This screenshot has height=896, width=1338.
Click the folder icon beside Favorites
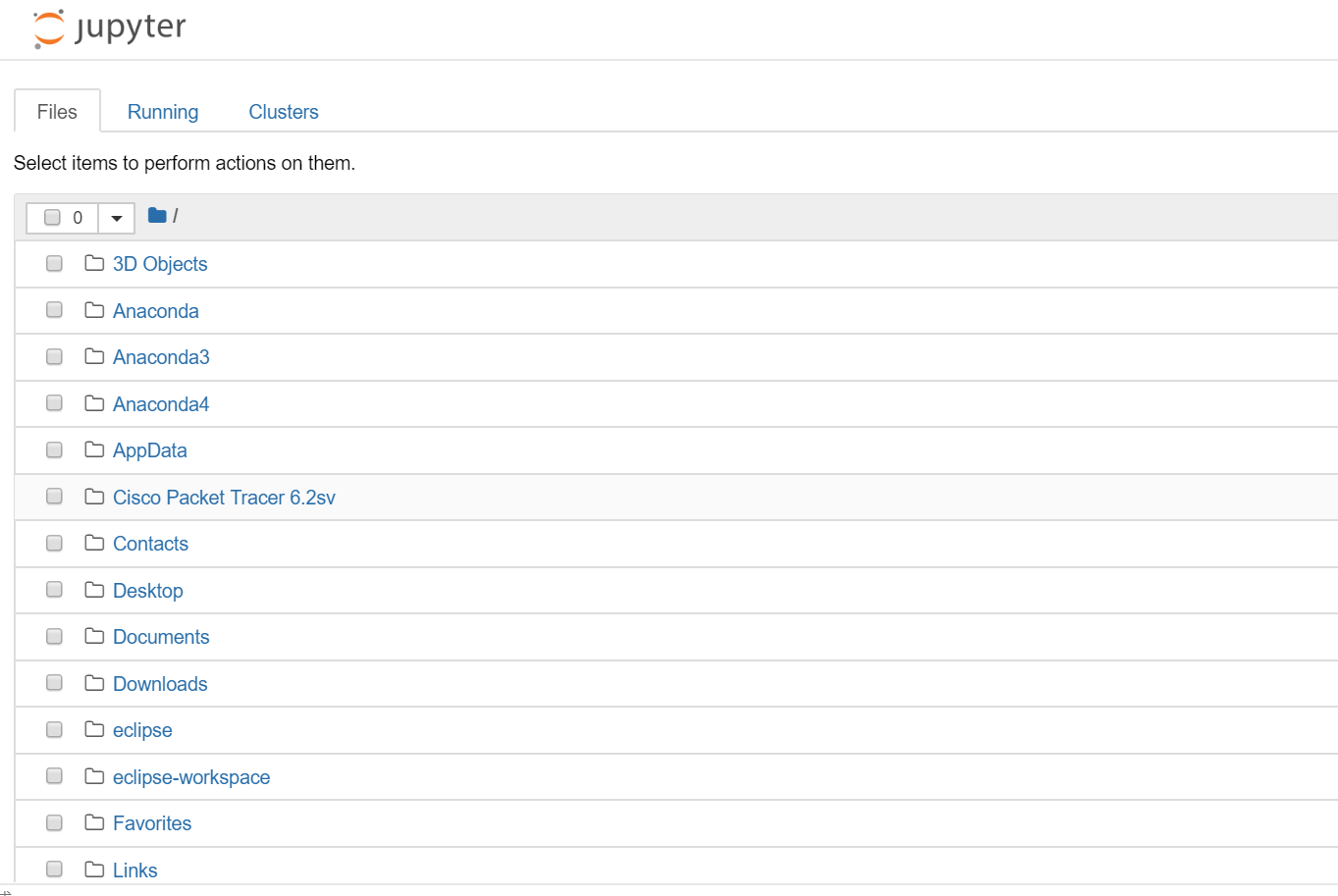pyautogui.click(x=94, y=822)
